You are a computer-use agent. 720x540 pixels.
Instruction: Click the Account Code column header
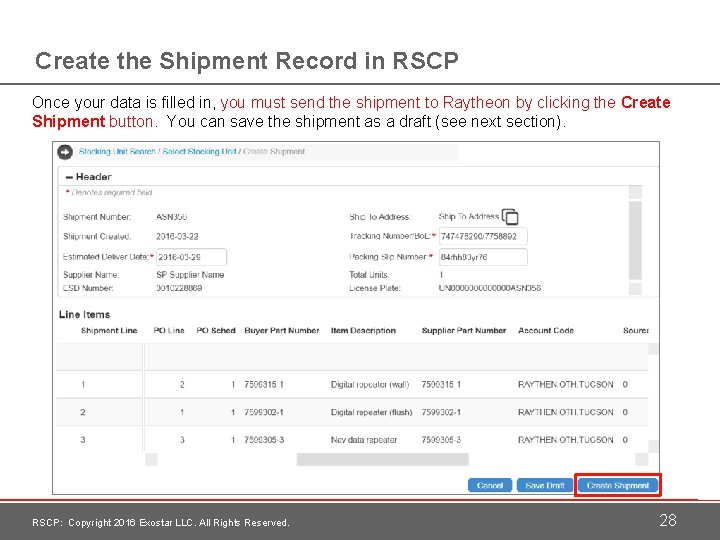(546, 331)
